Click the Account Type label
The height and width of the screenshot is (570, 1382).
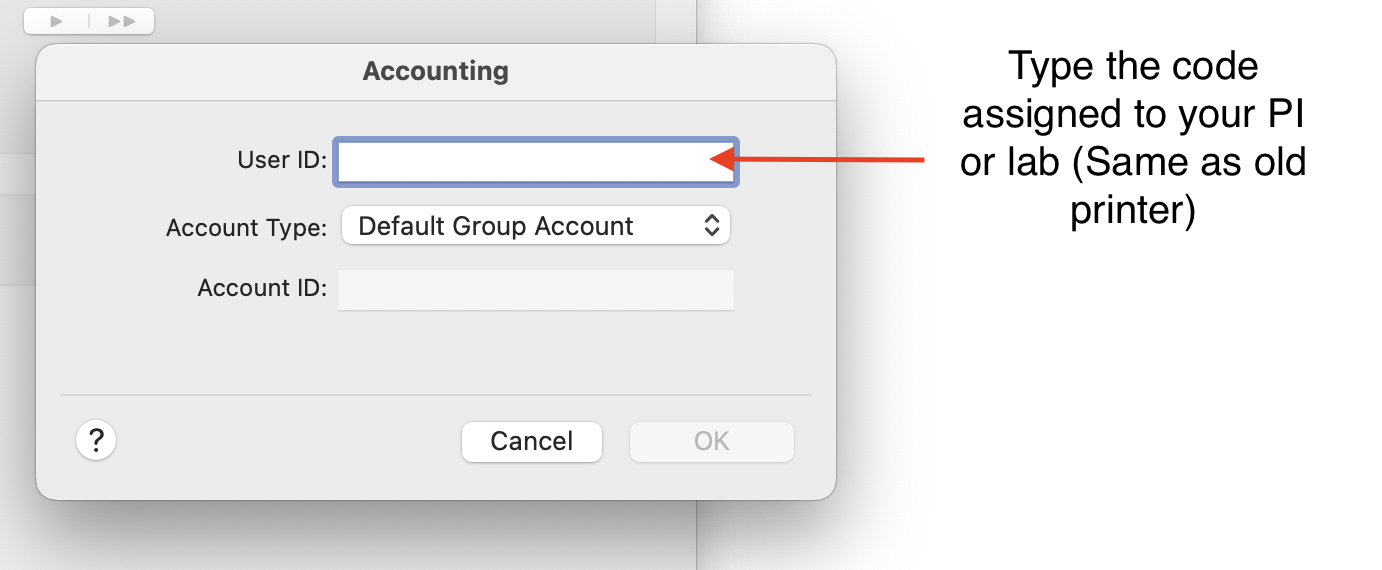(x=246, y=227)
